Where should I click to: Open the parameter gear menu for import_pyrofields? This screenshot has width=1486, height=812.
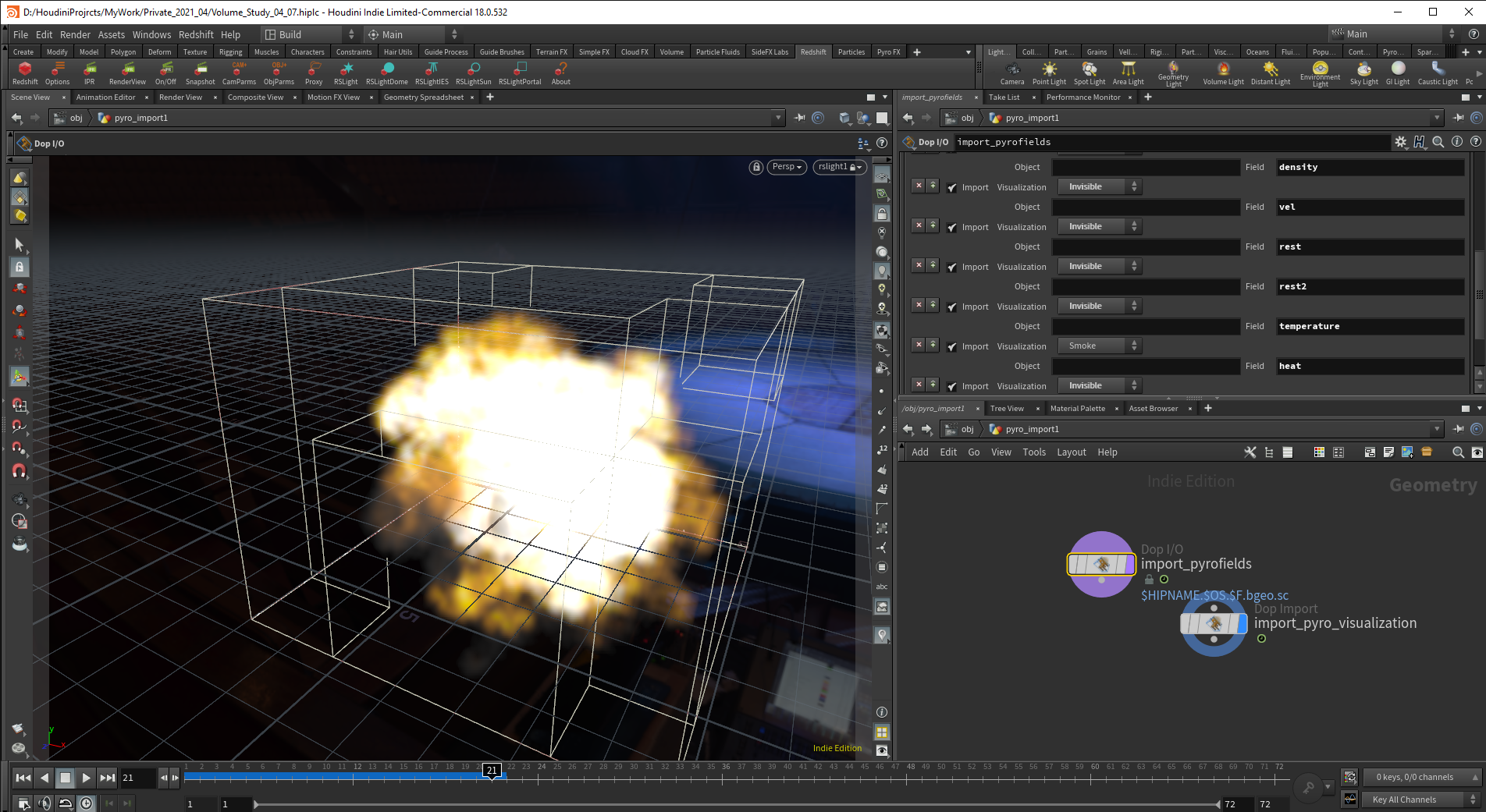pos(1400,142)
